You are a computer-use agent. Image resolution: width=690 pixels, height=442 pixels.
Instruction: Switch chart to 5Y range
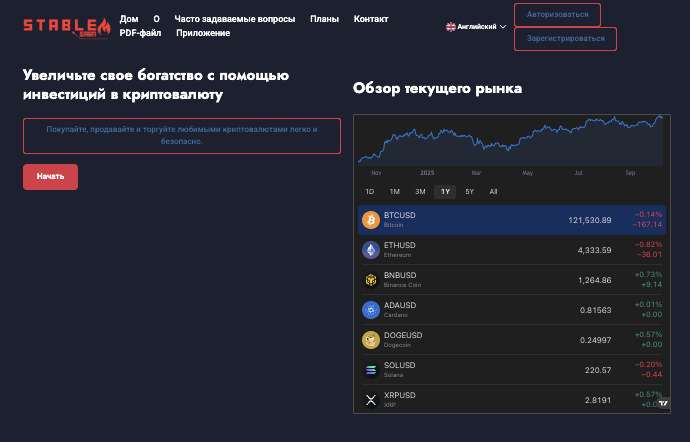point(470,191)
